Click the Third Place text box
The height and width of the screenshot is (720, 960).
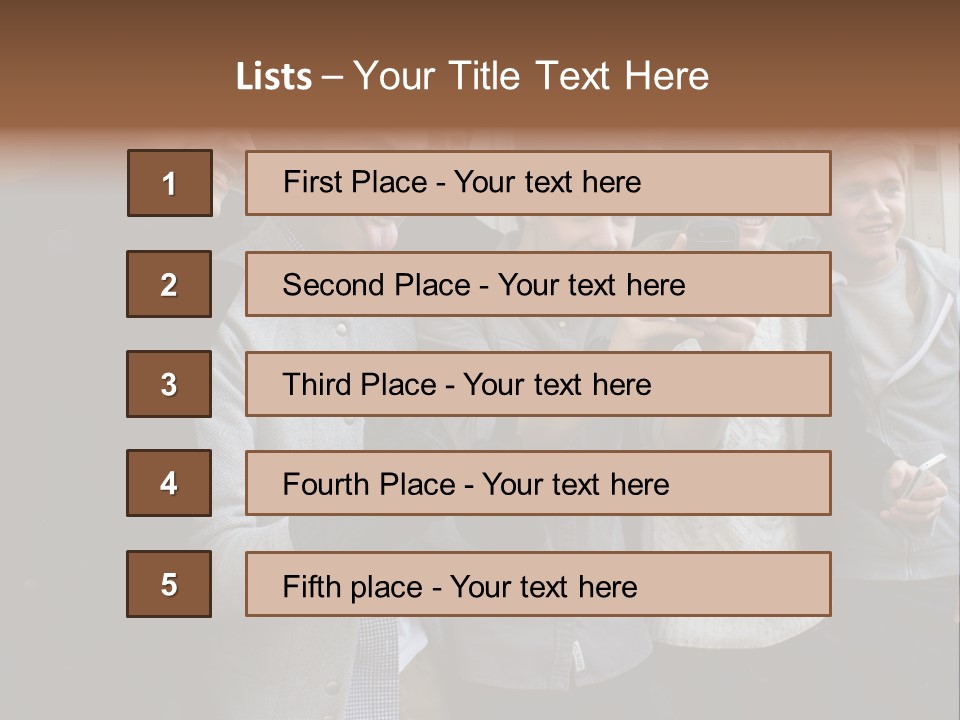point(538,384)
